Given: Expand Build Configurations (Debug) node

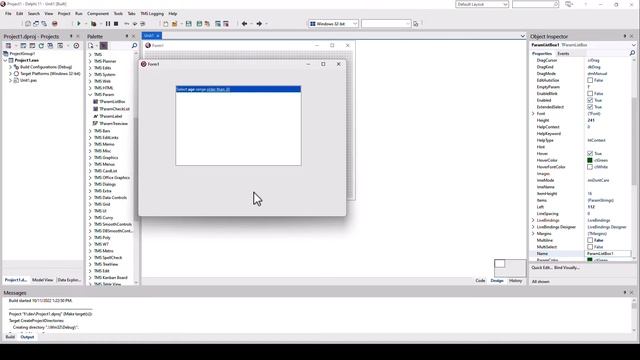Looking at the screenshot, I should [10, 67].
